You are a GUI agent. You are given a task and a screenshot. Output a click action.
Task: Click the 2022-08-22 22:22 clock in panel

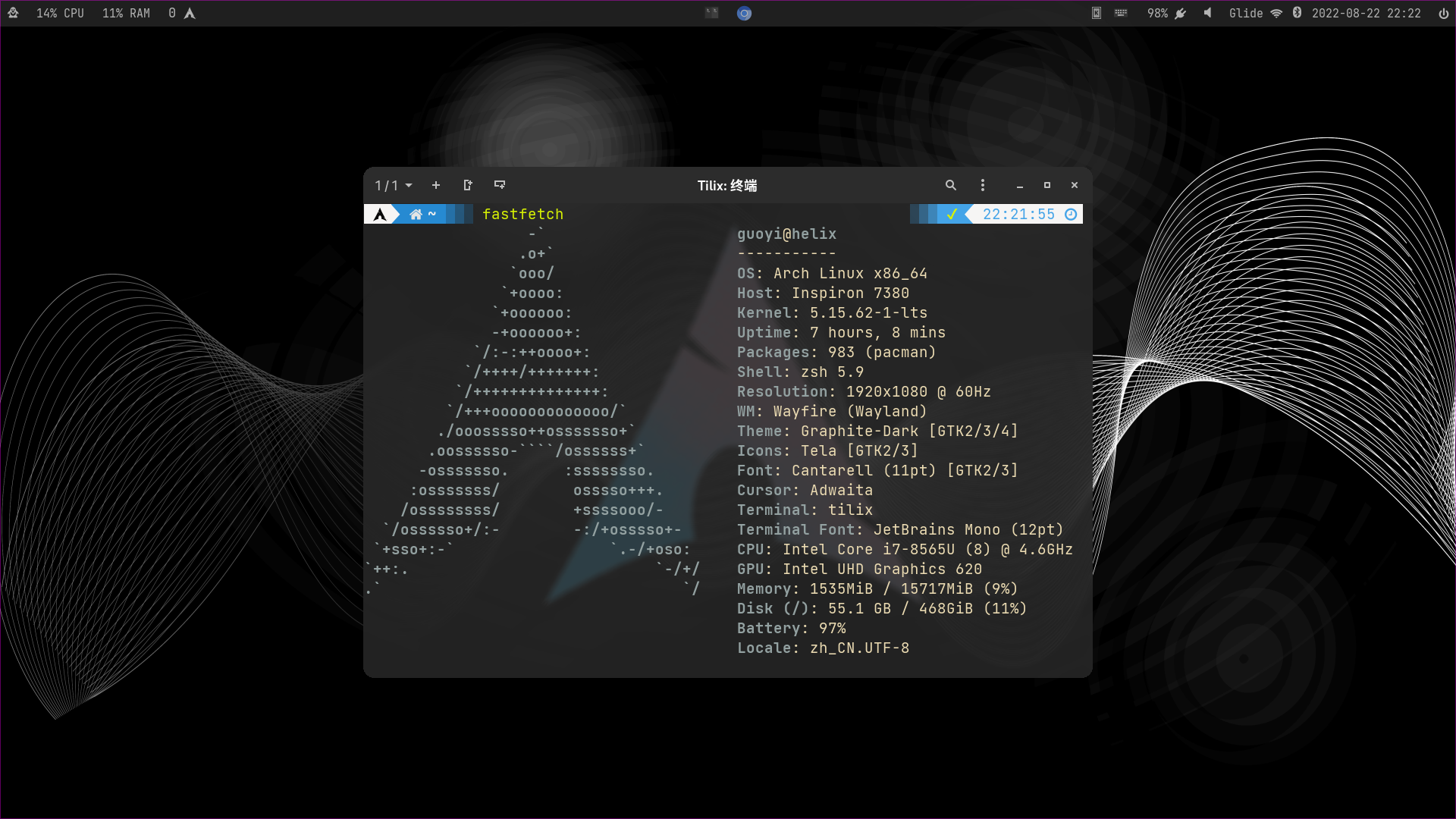[1366, 14]
